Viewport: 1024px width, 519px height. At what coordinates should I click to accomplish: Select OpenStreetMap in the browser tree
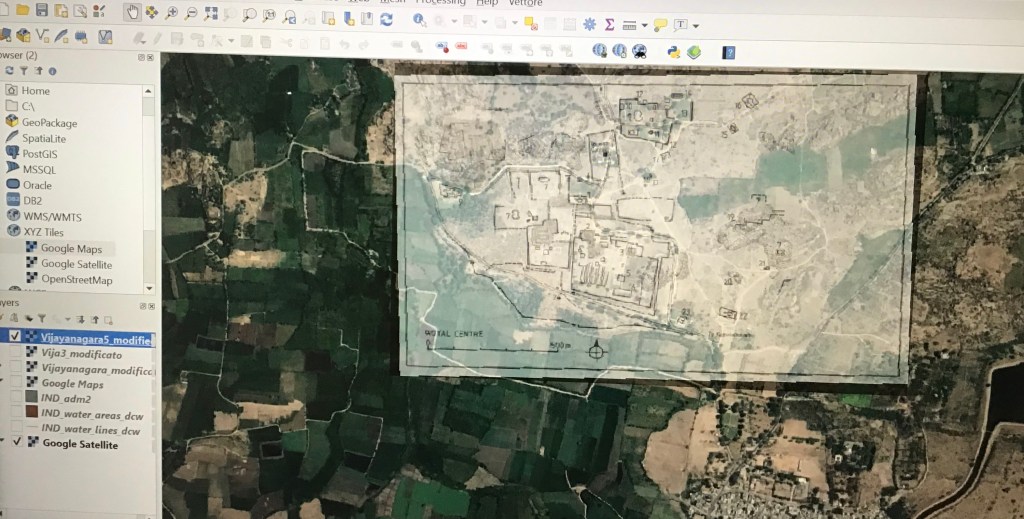(76, 280)
